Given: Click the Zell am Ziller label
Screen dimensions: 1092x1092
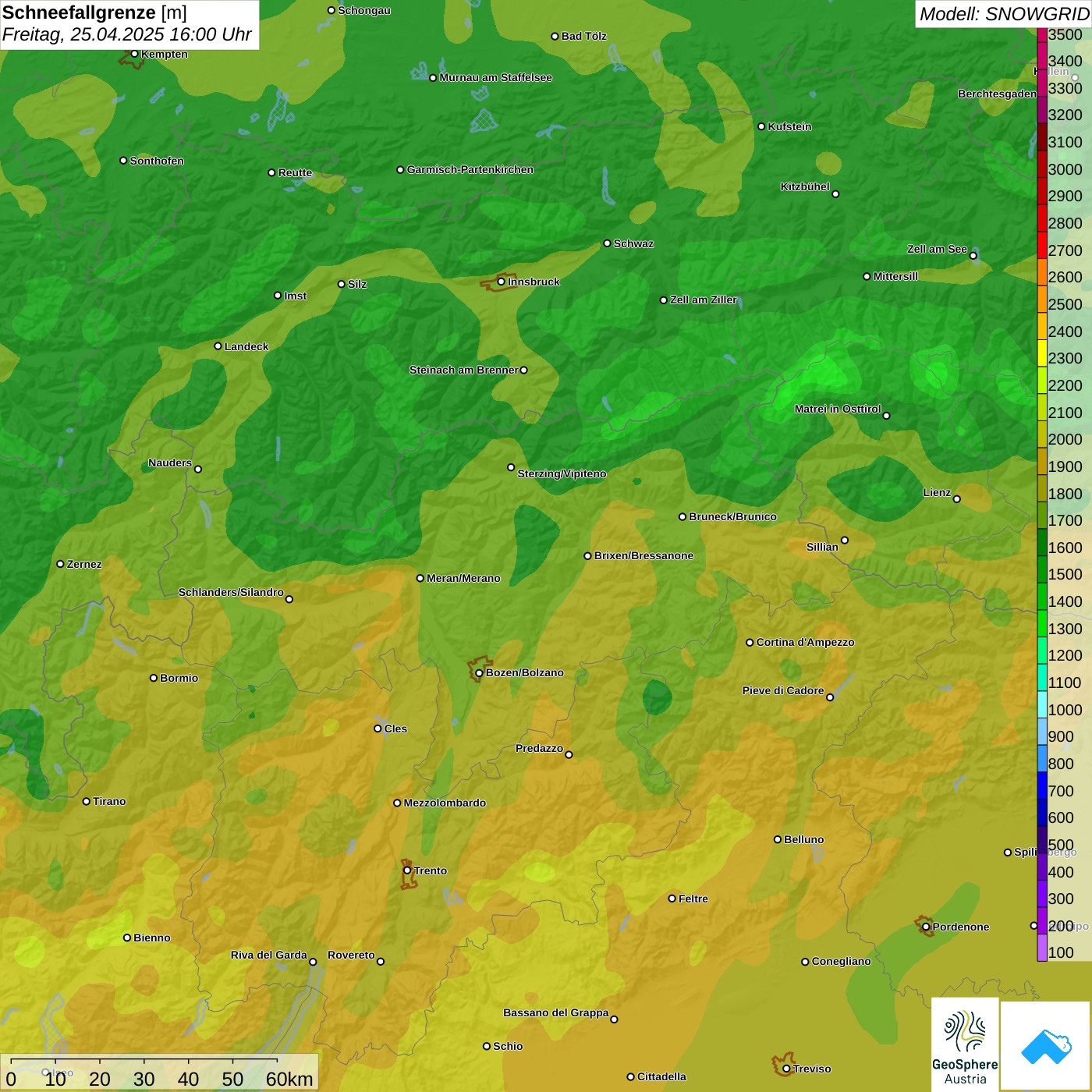Looking at the screenshot, I should coord(704,300).
